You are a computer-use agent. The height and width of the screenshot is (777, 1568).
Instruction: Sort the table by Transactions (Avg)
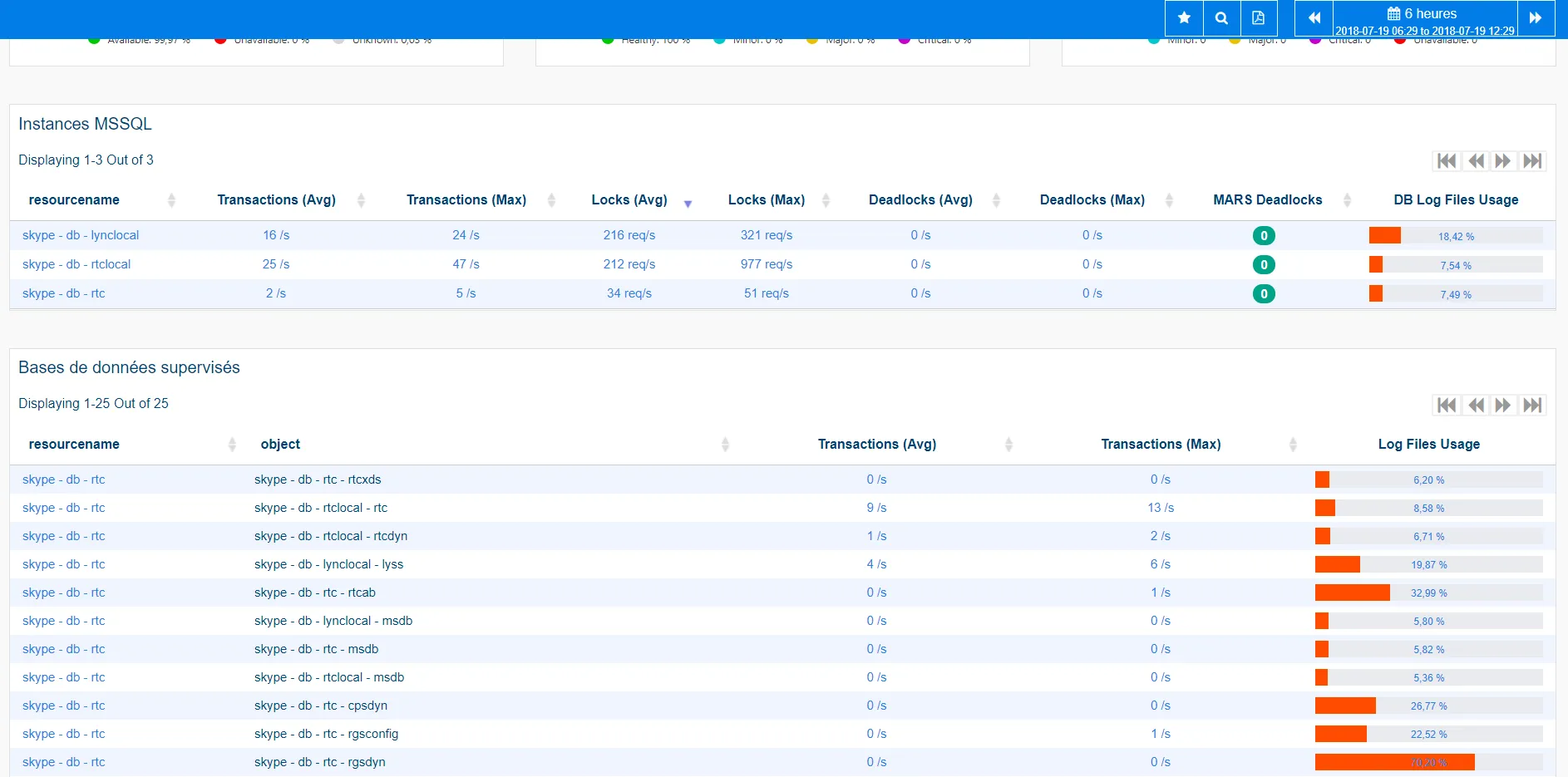(x=275, y=199)
